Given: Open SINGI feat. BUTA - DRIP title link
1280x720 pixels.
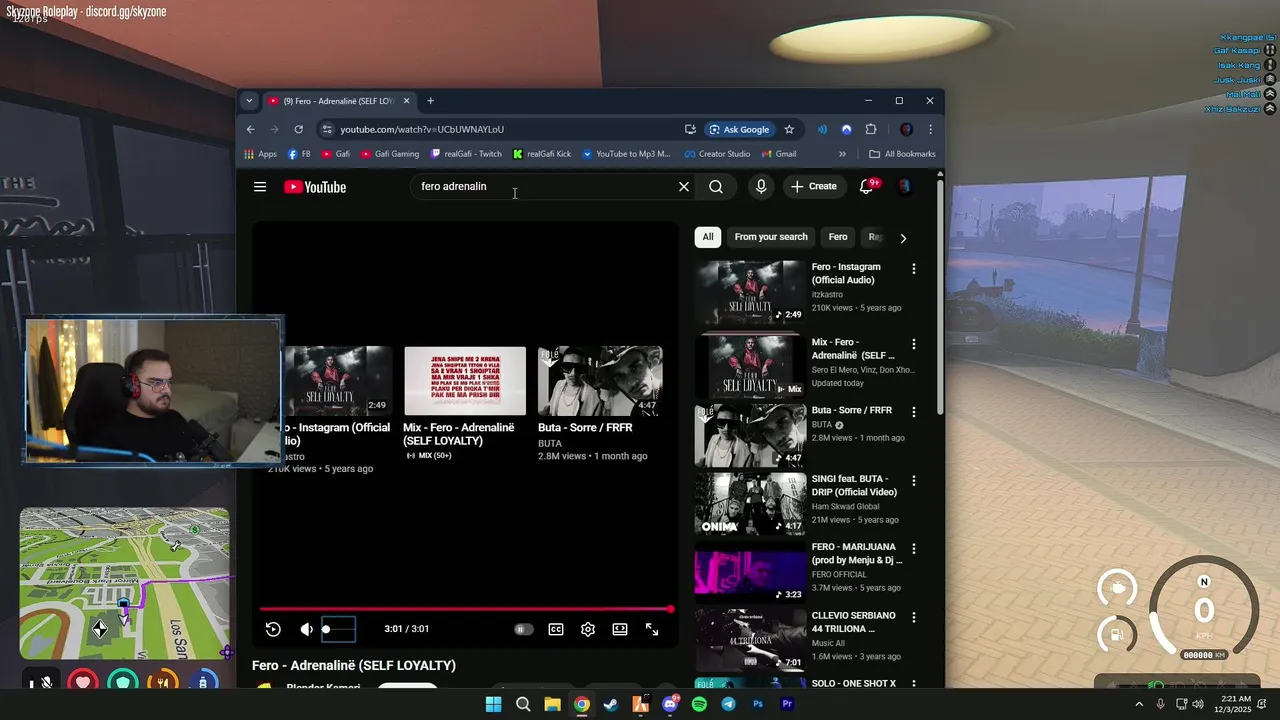Looking at the screenshot, I should coord(854,485).
